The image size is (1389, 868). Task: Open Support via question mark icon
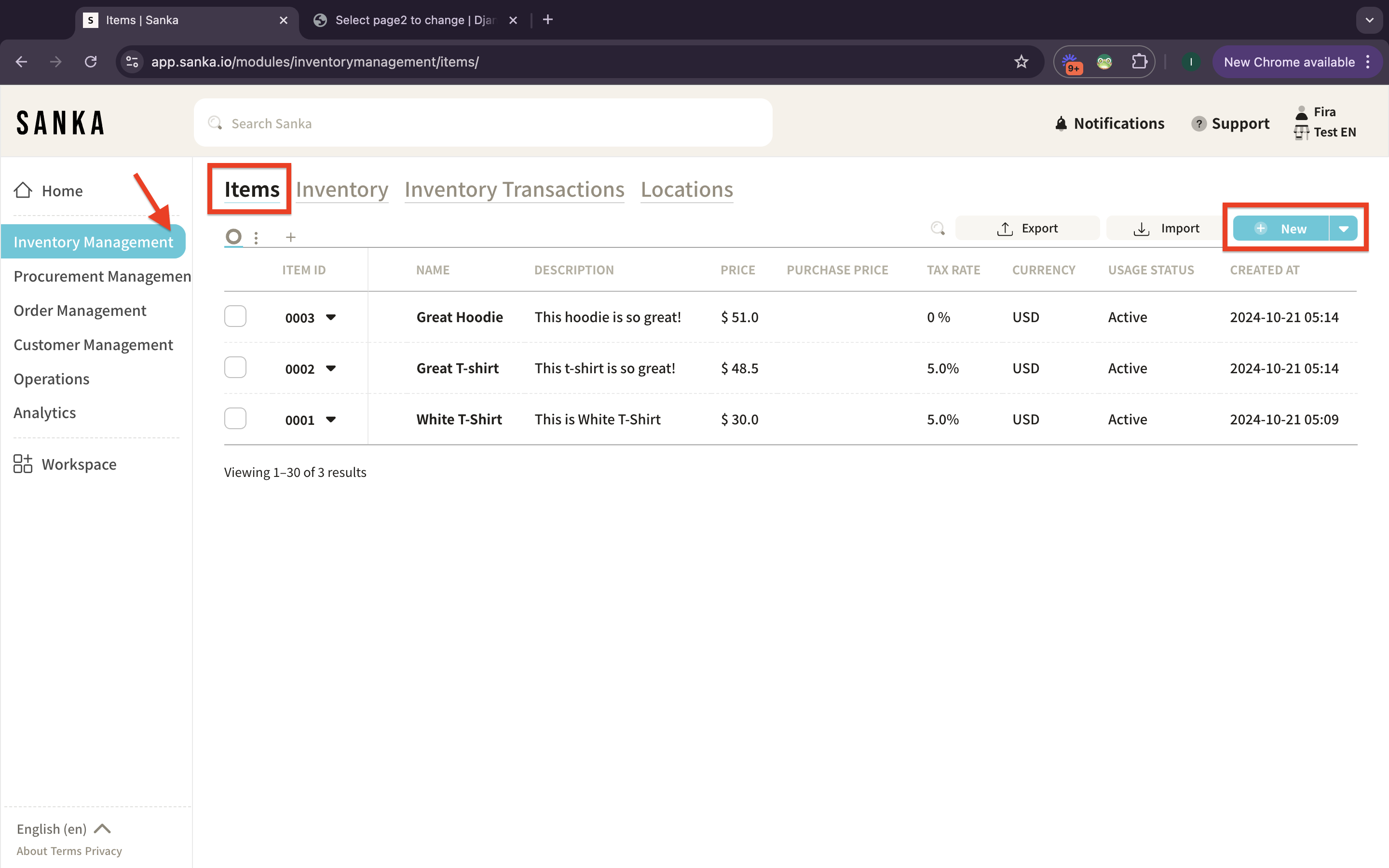pyautogui.click(x=1198, y=123)
